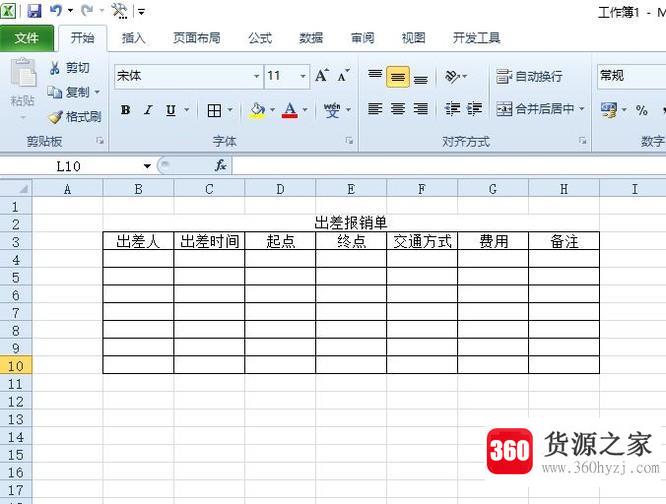666x504 pixels.
Task: Click the accounting number format icon
Action: (x=609, y=110)
